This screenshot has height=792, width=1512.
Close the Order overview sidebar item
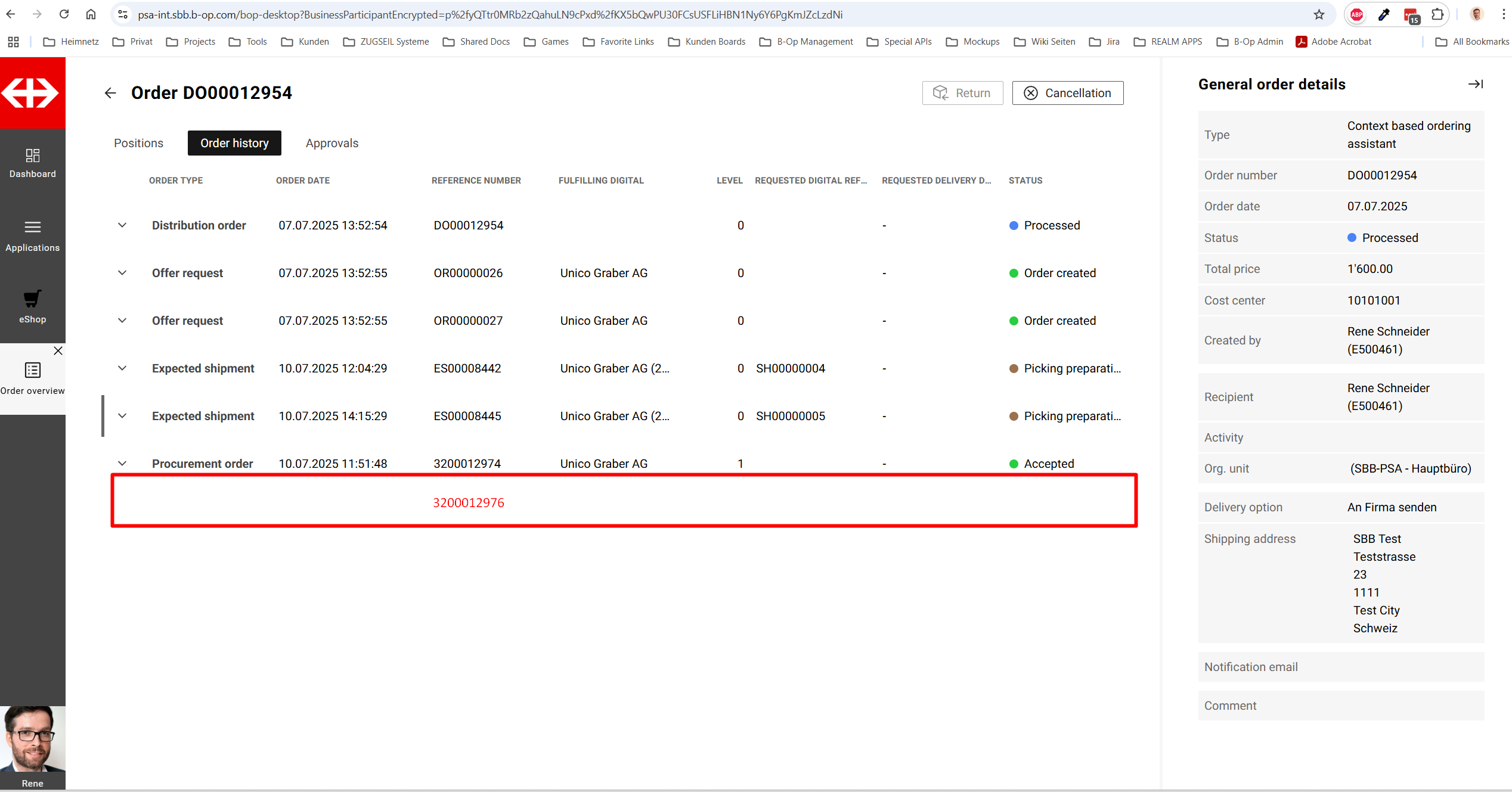point(58,351)
